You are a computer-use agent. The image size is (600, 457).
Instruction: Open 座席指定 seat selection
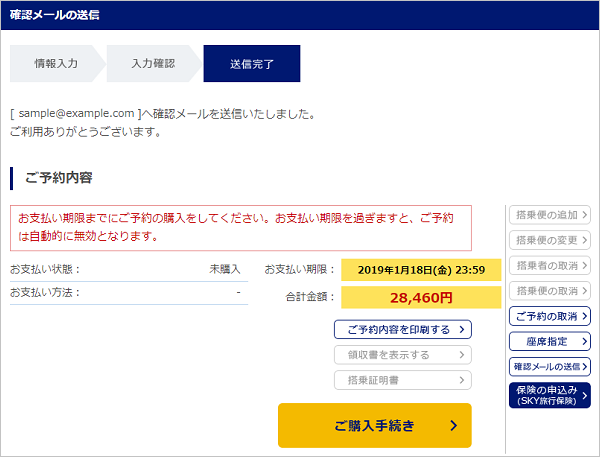click(x=549, y=342)
